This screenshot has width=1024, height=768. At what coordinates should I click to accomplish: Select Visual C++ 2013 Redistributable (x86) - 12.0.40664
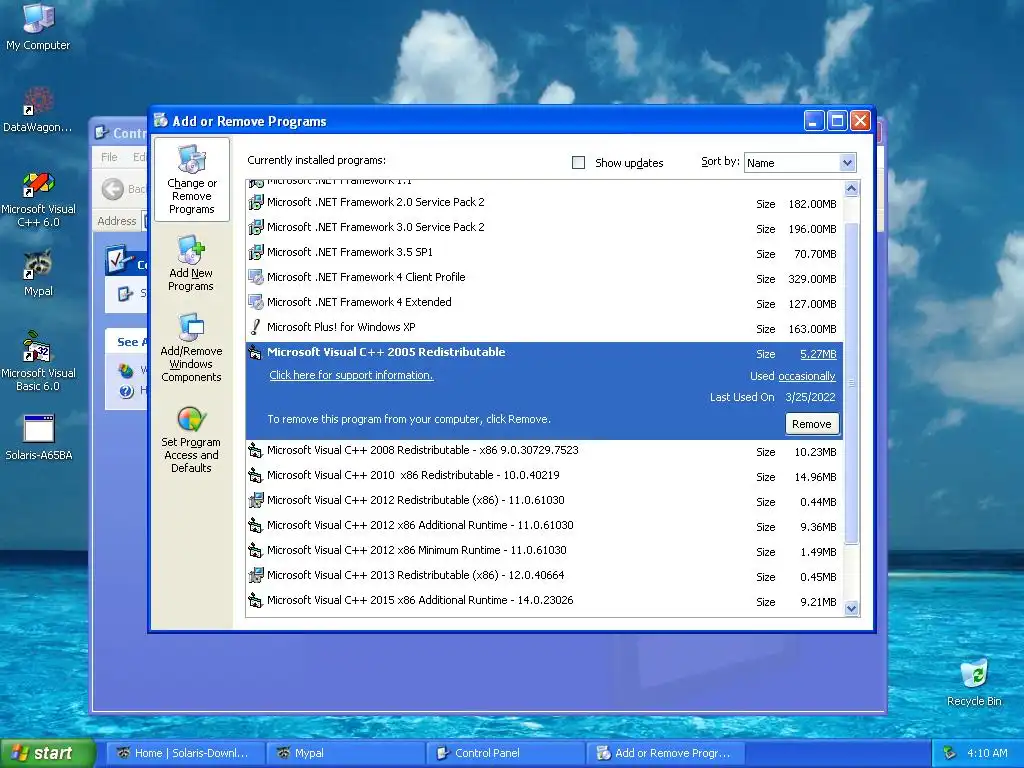545,575
